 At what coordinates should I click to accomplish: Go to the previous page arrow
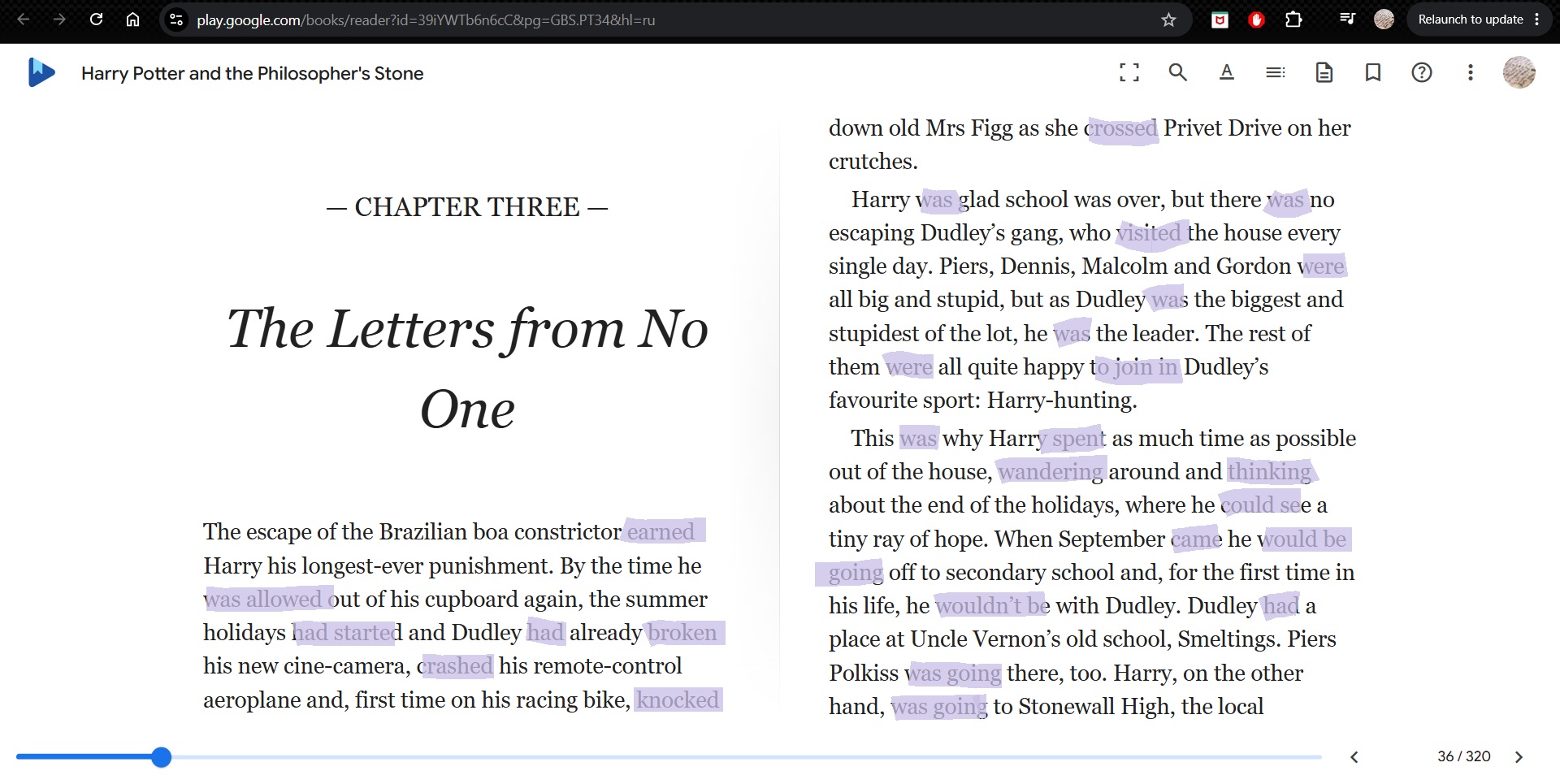click(1354, 757)
